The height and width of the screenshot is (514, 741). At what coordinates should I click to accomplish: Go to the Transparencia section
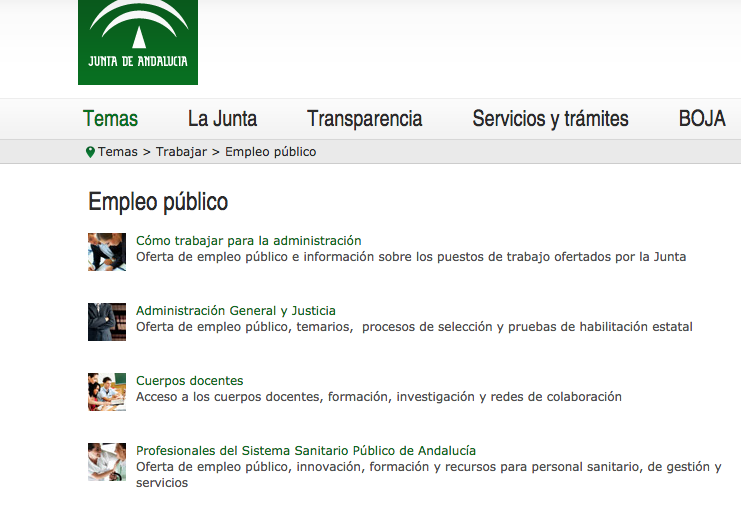[364, 119]
